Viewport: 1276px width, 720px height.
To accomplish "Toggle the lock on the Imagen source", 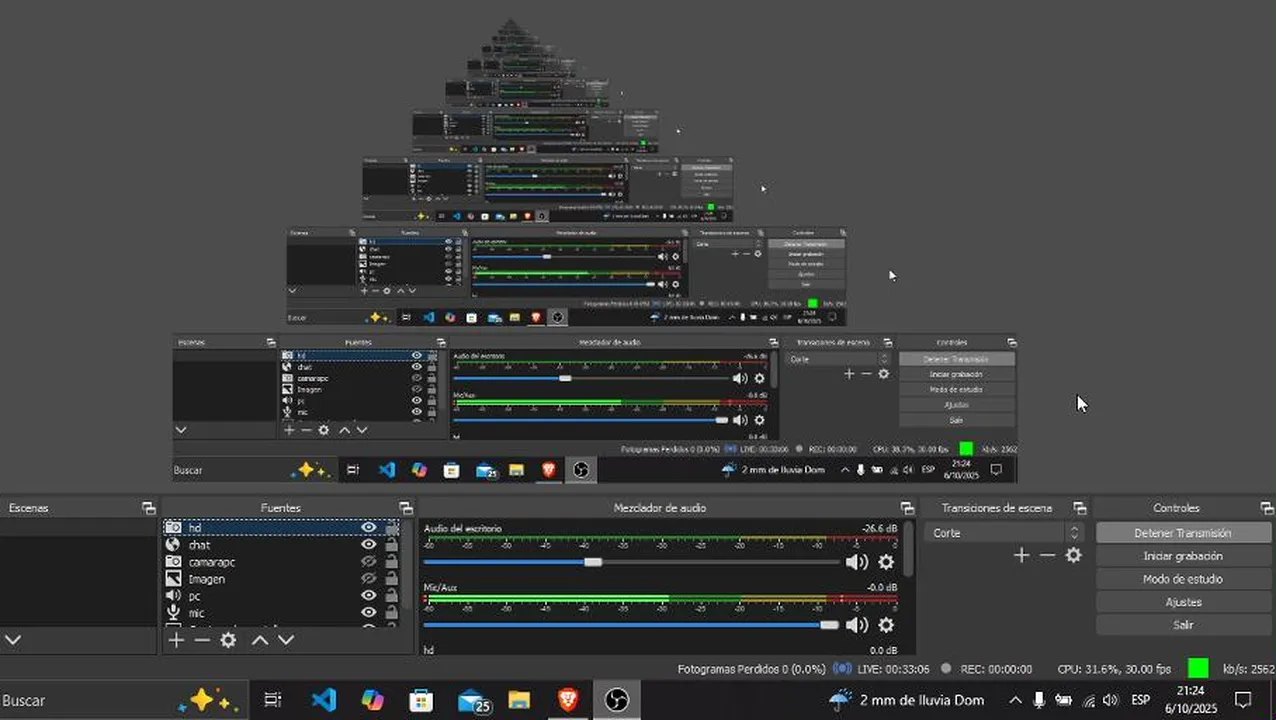I will pyautogui.click(x=392, y=578).
